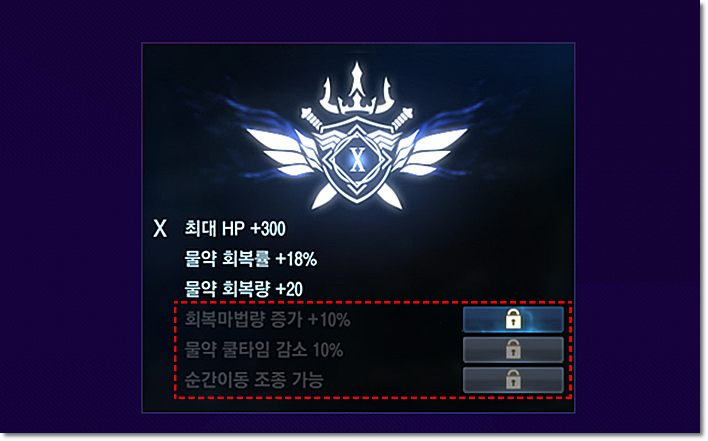Select the 회복마법량 증가 +10% locked text
708x441 pixels.
coord(267,320)
